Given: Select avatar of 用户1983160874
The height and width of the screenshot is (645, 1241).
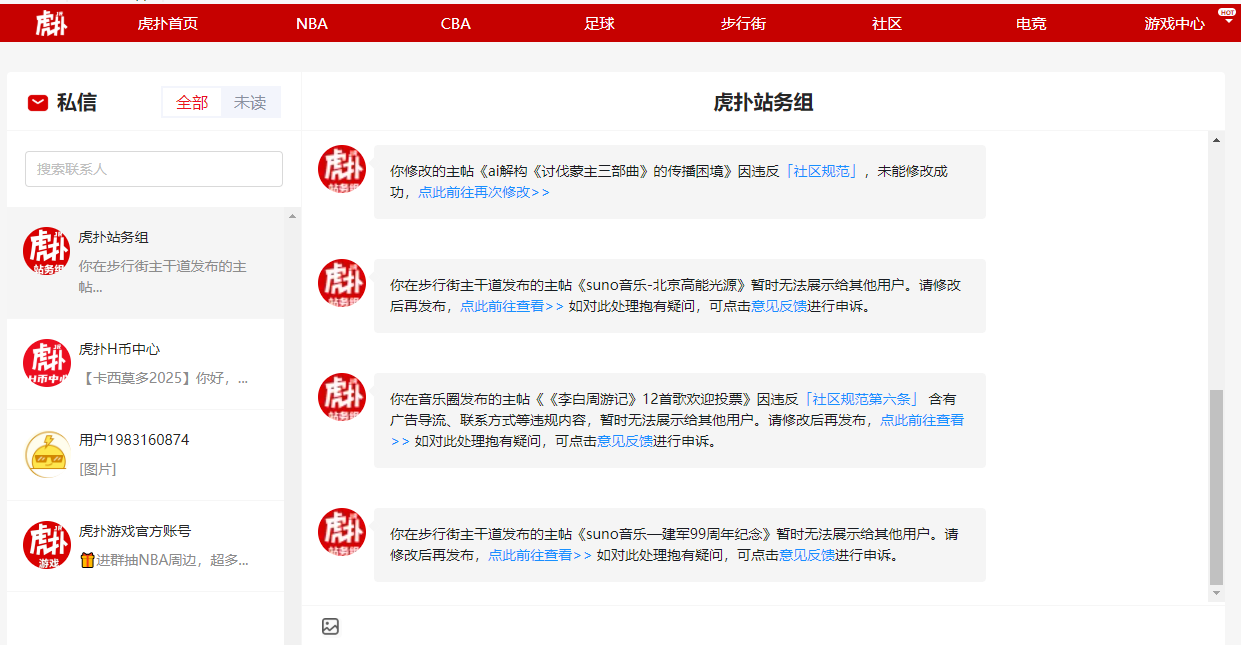Looking at the screenshot, I should (x=47, y=454).
